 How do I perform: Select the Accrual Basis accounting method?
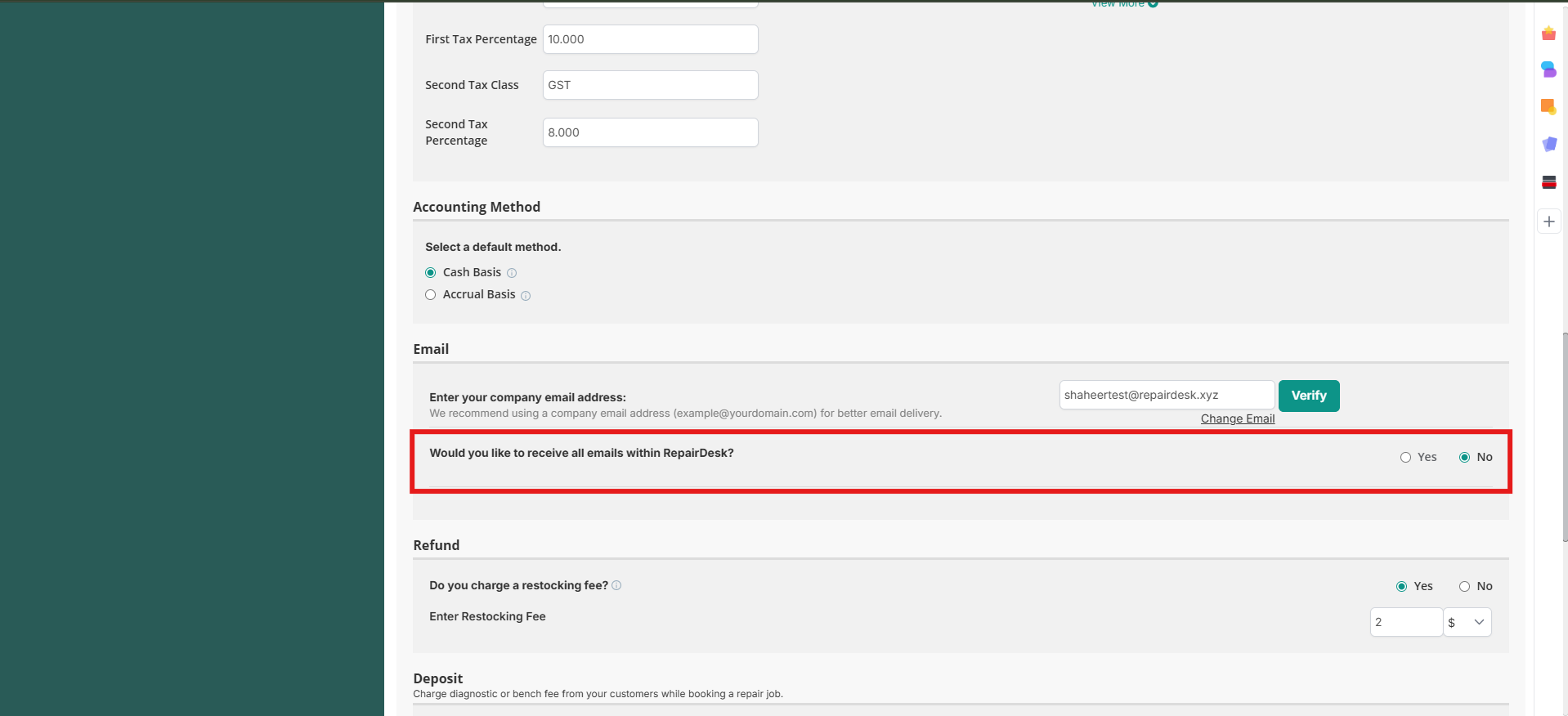[x=431, y=295]
